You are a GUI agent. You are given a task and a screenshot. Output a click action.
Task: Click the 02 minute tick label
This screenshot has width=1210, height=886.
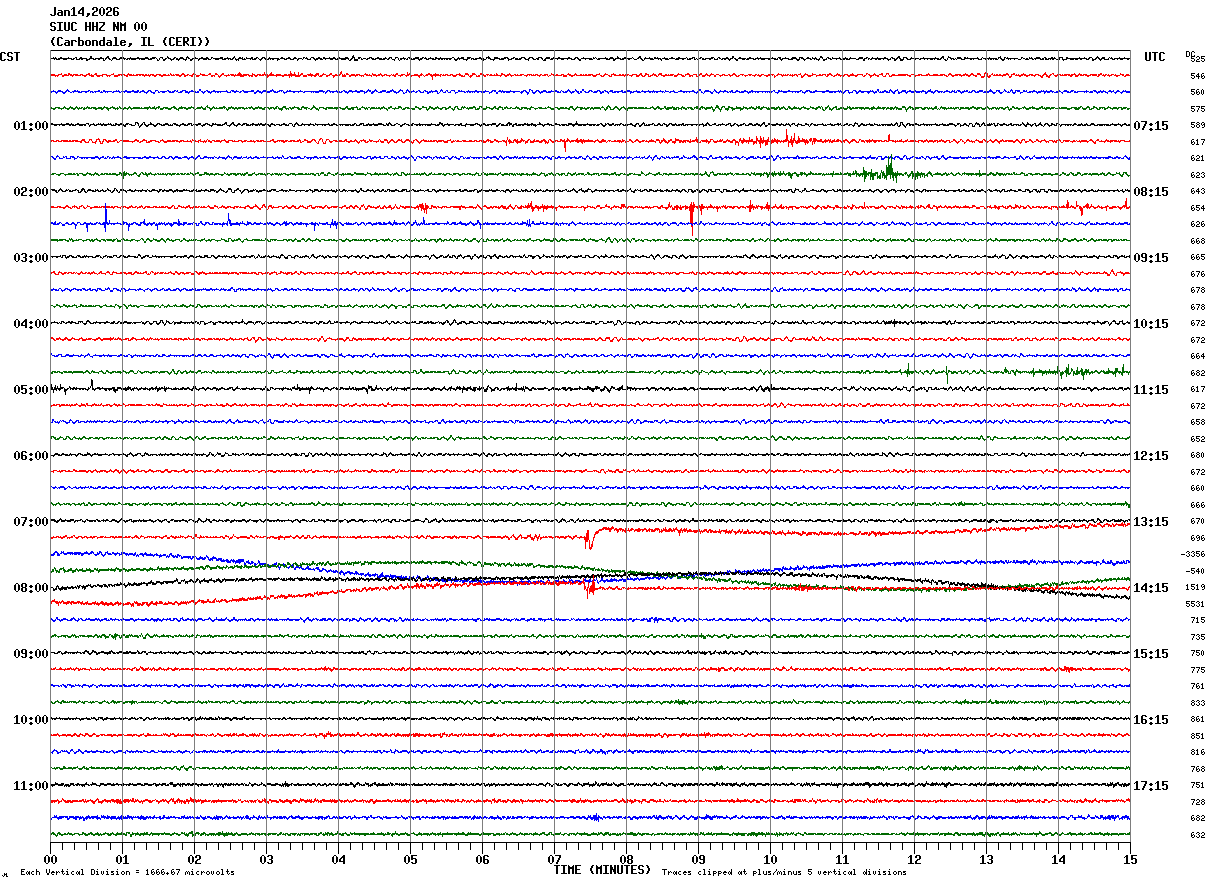coord(195,859)
